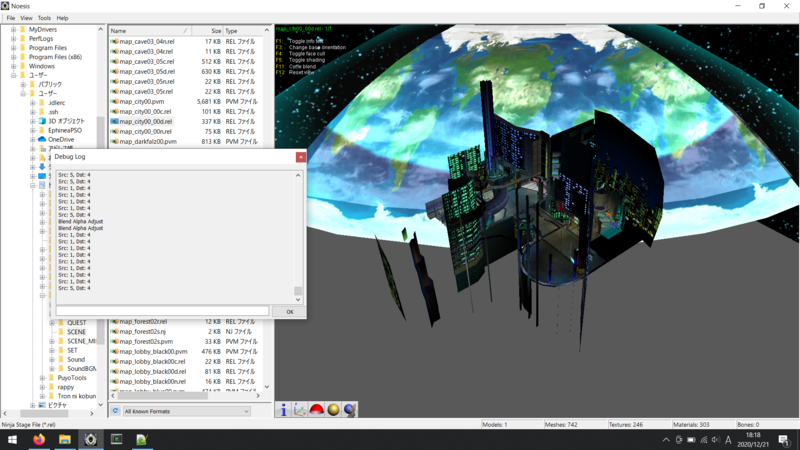800x450 pixels.
Task: Open the View menu
Action: (x=26, y=18)
